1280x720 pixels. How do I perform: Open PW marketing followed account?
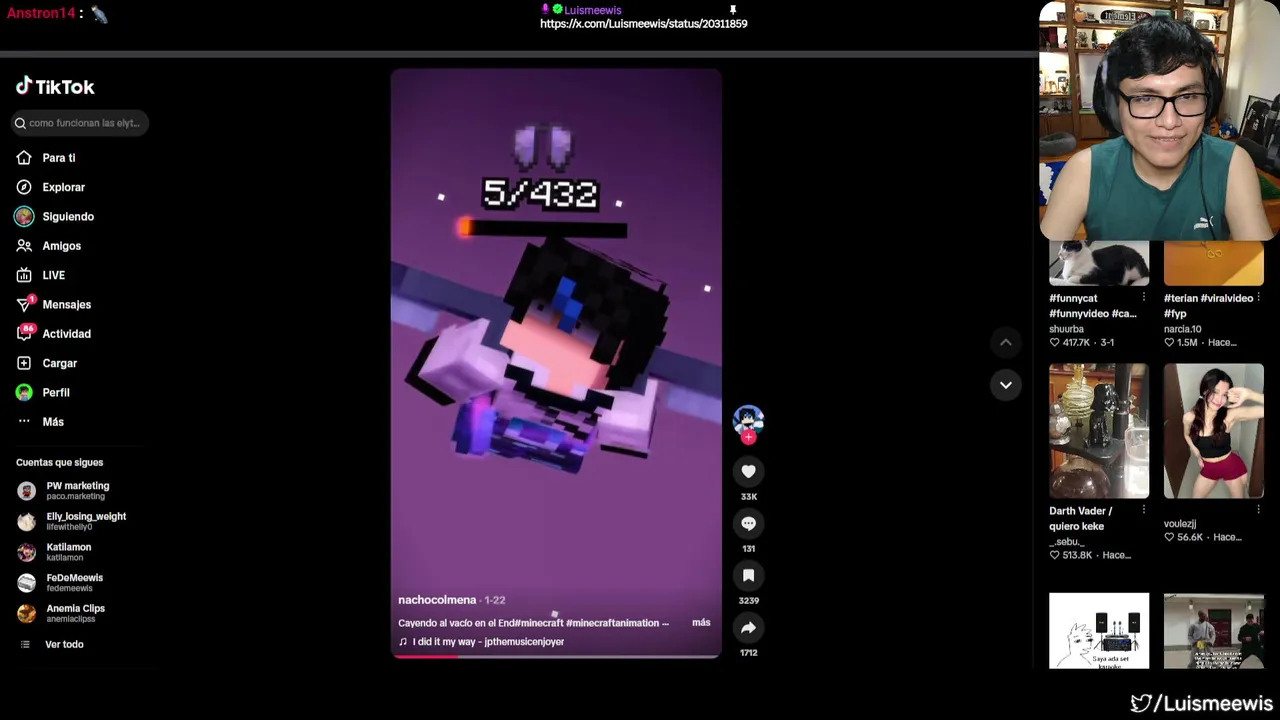click(77, 490)
